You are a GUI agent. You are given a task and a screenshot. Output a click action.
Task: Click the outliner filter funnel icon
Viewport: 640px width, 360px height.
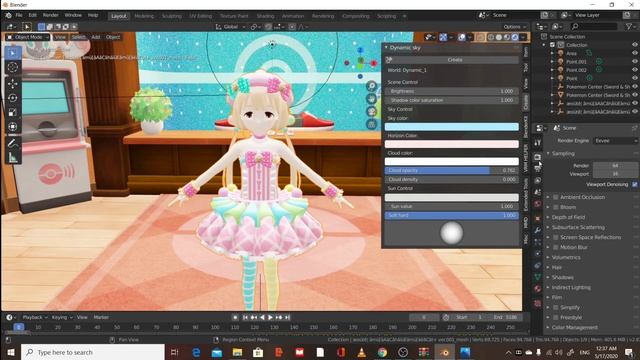(629, 27)
